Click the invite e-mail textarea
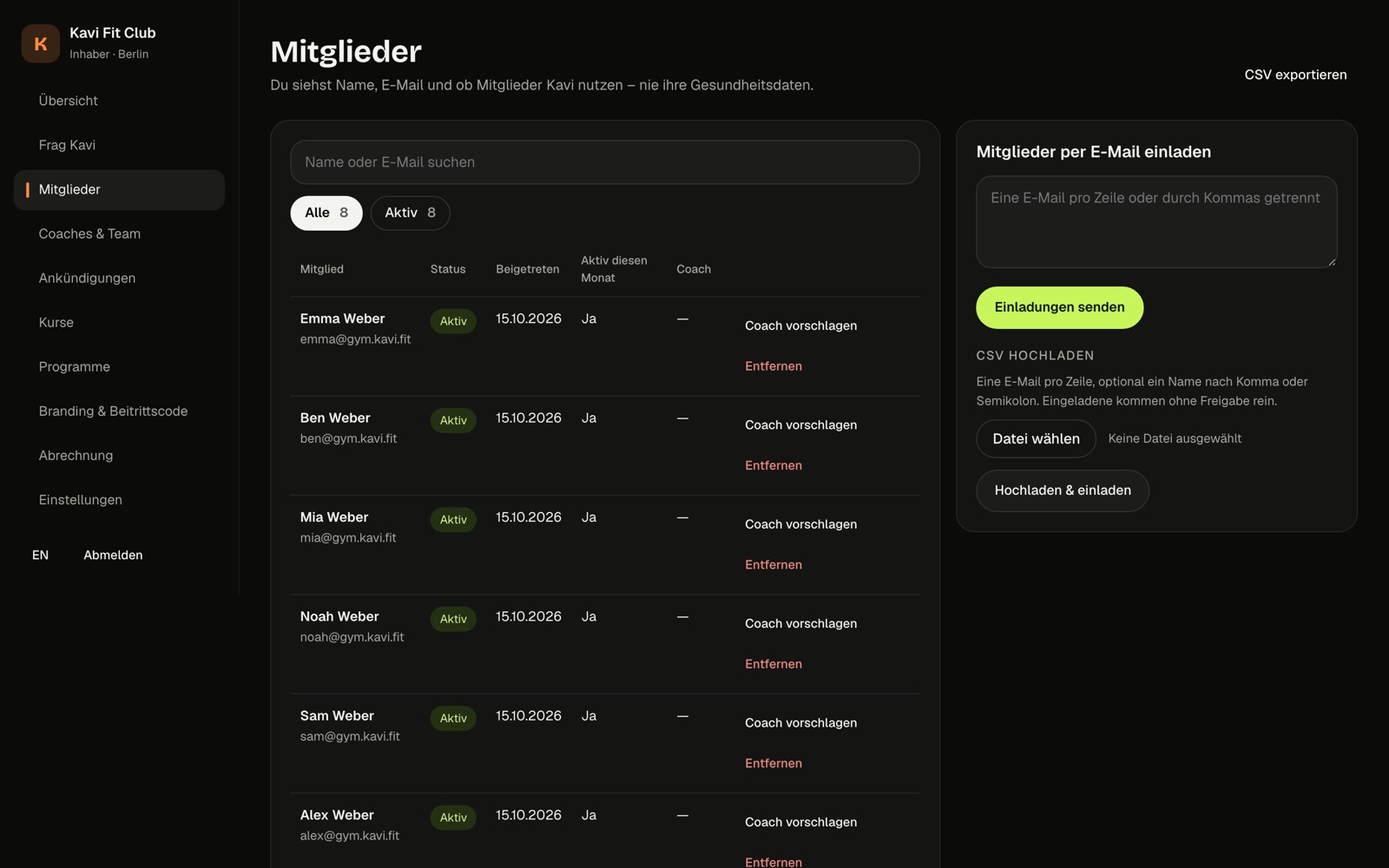1389x868 pixels. (1156, 222)
